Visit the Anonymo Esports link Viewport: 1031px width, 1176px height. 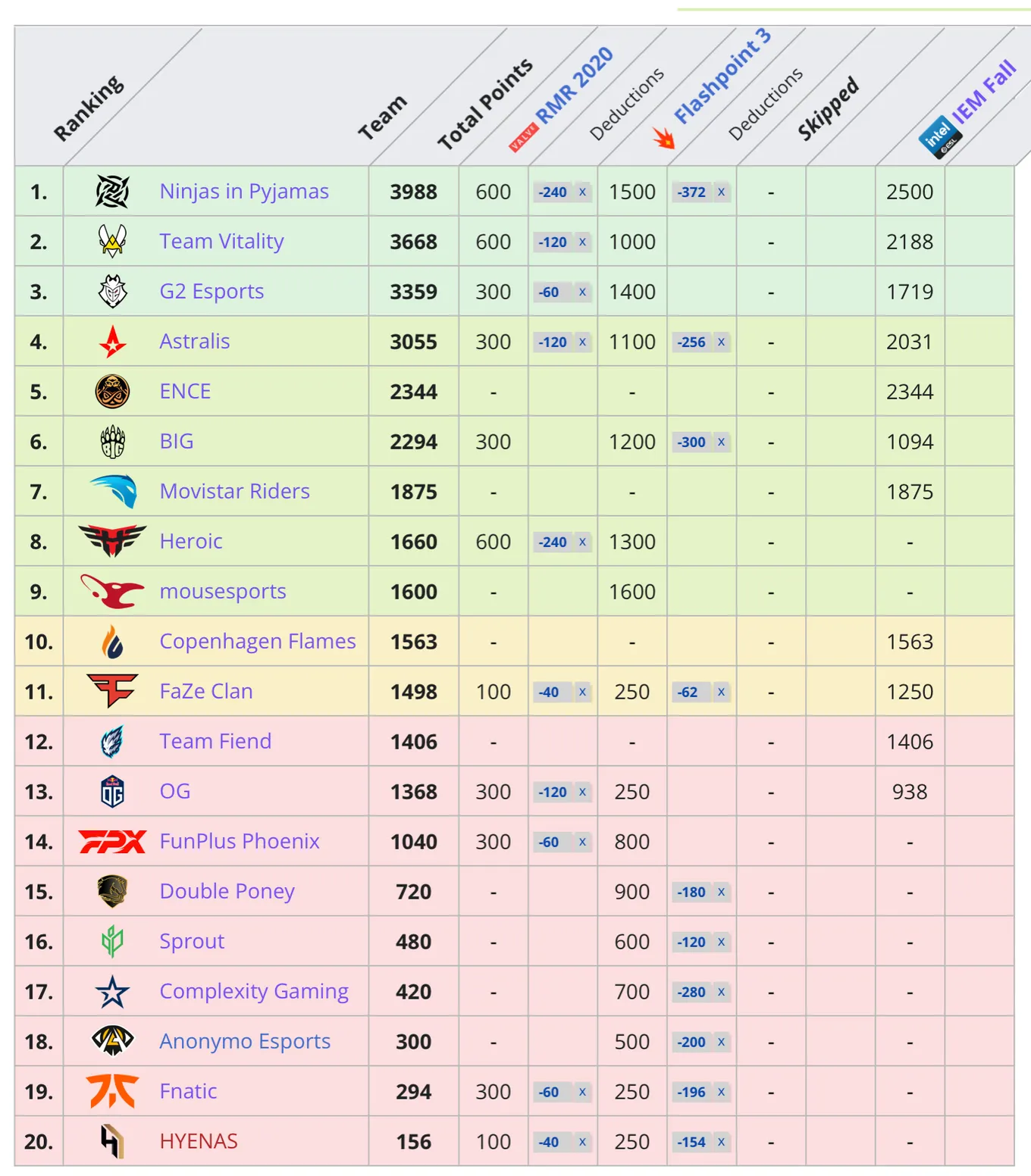tap(245, 1042)
